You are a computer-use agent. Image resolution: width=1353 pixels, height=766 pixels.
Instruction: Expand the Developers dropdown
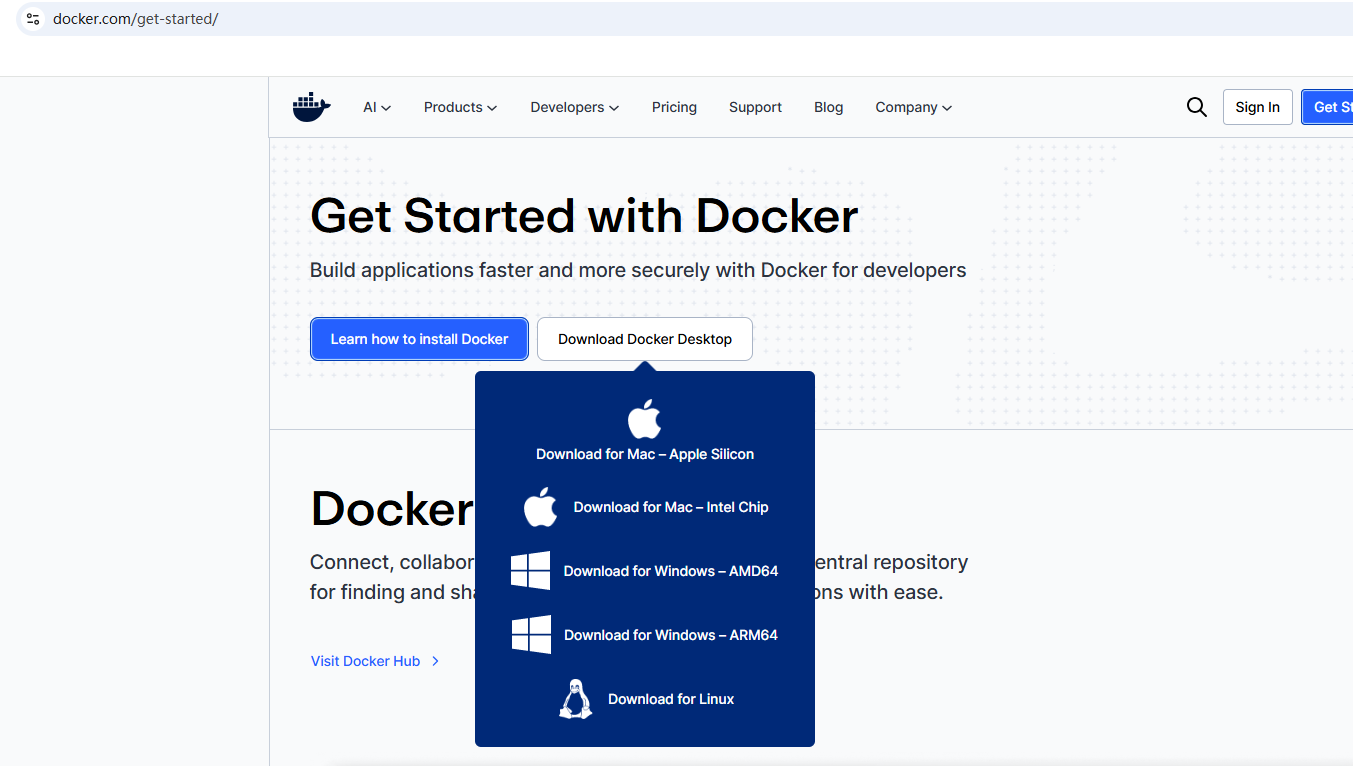click(x=575, y=107)
